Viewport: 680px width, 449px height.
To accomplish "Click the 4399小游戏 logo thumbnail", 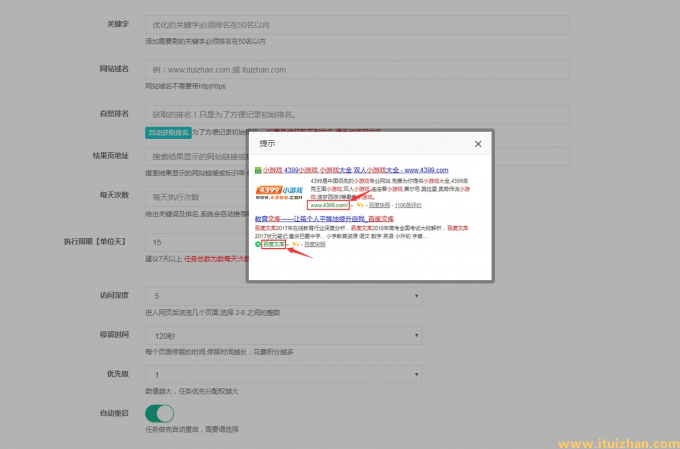I will coord(279,193).
